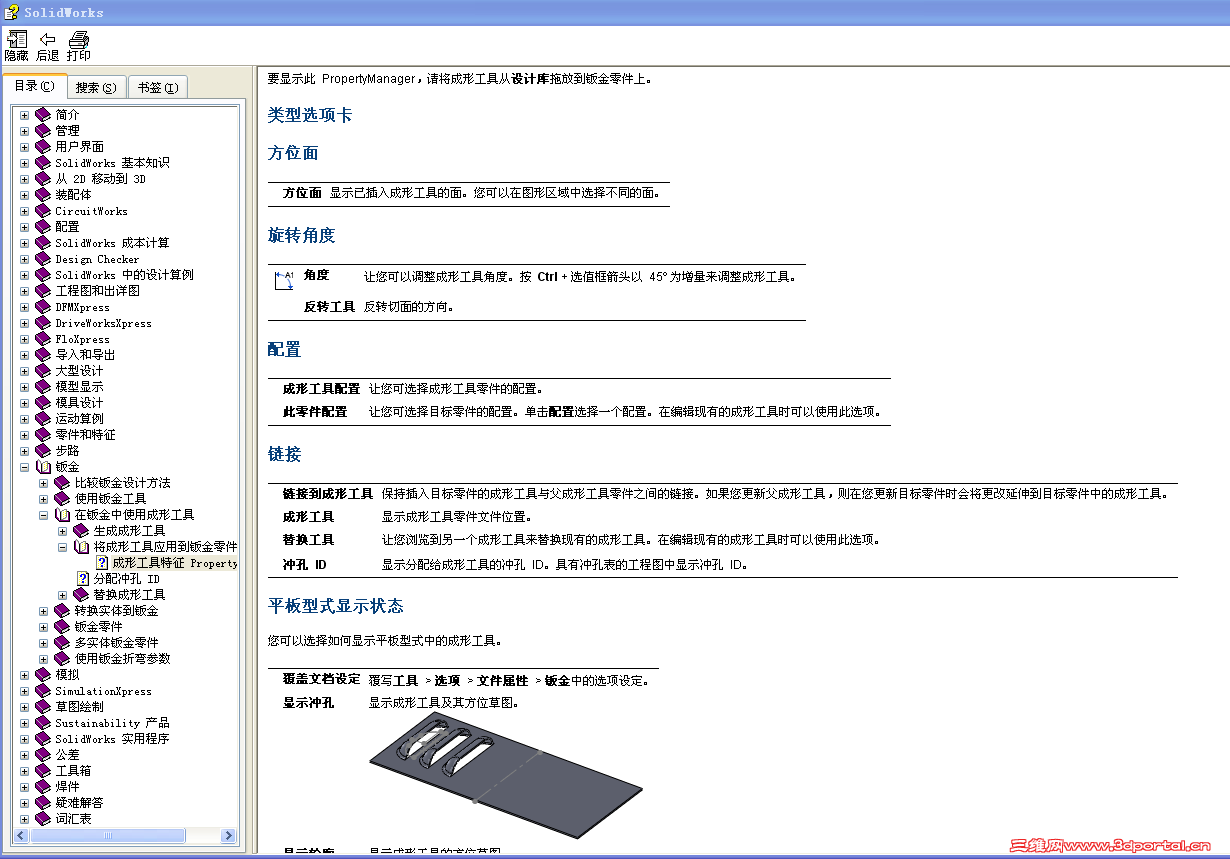Click the 平板型式显示状态 heading text
Screen dimensions: 1230x859
[x=336, y=606]
